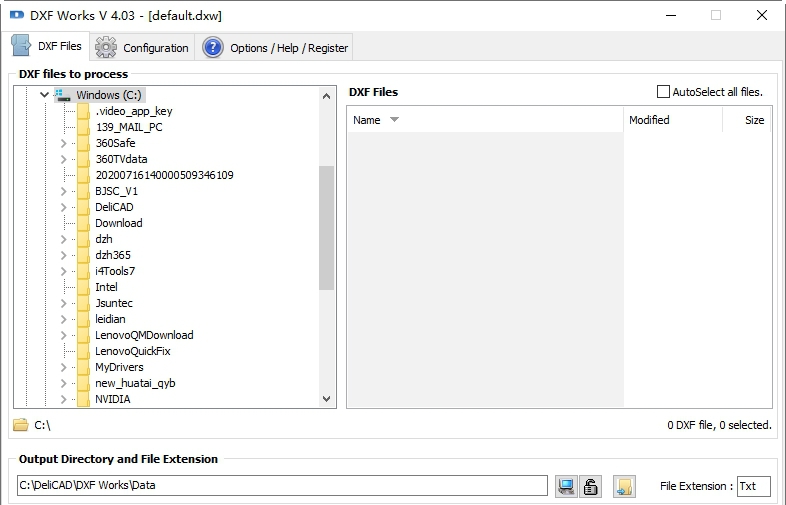
Task: Click the folder icon for MyDrivers
Action: tap(84, 367)
